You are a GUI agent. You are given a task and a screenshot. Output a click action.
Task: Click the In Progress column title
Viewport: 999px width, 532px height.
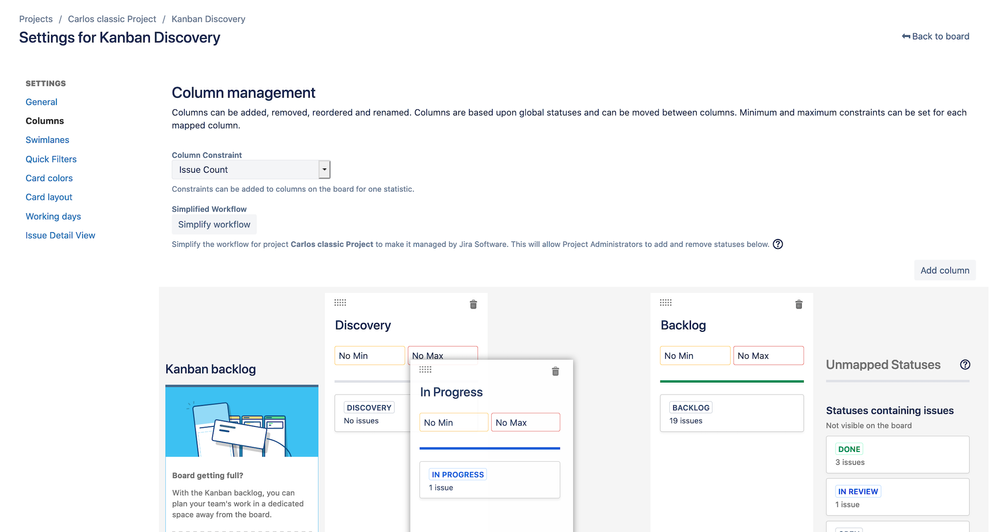click(451, 392)
